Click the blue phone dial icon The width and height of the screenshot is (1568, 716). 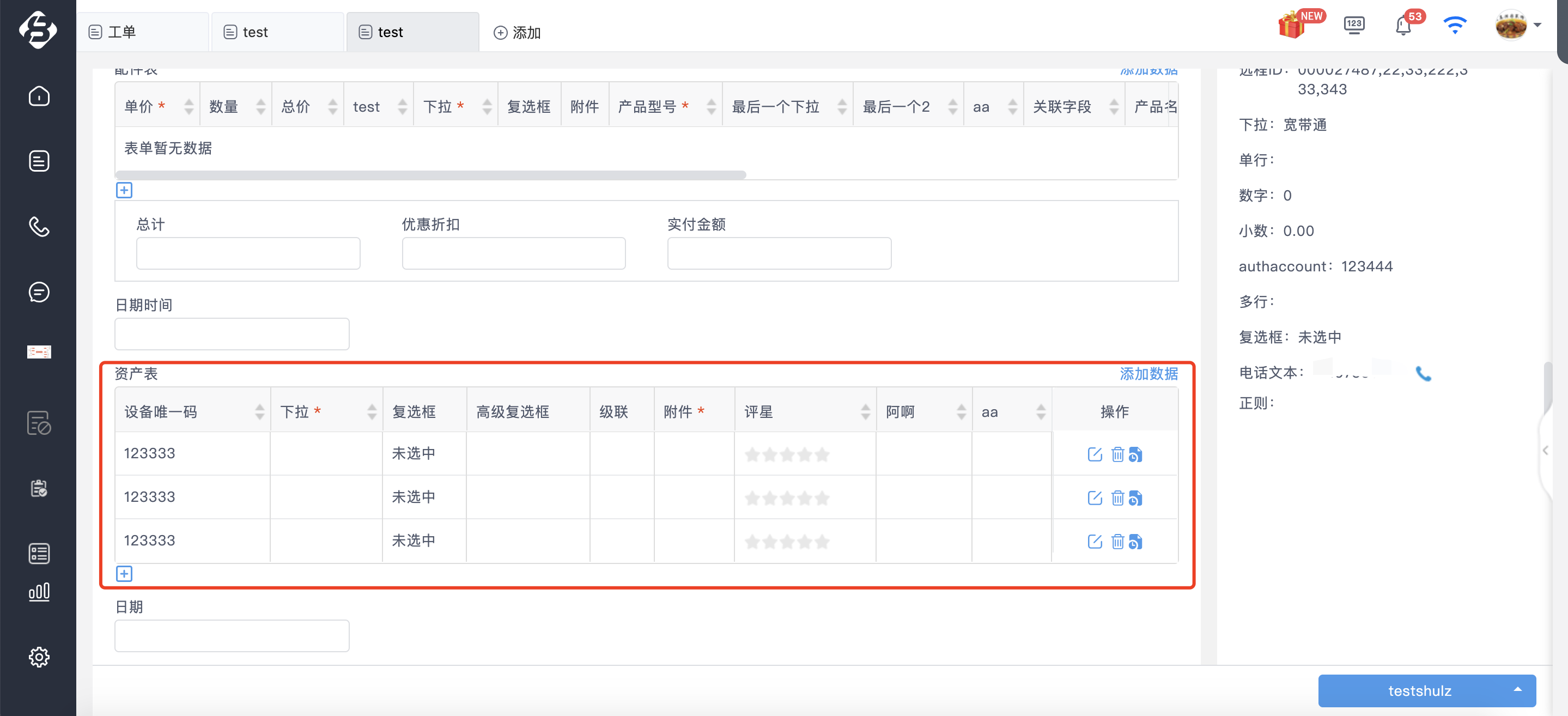coord(1423,373)
